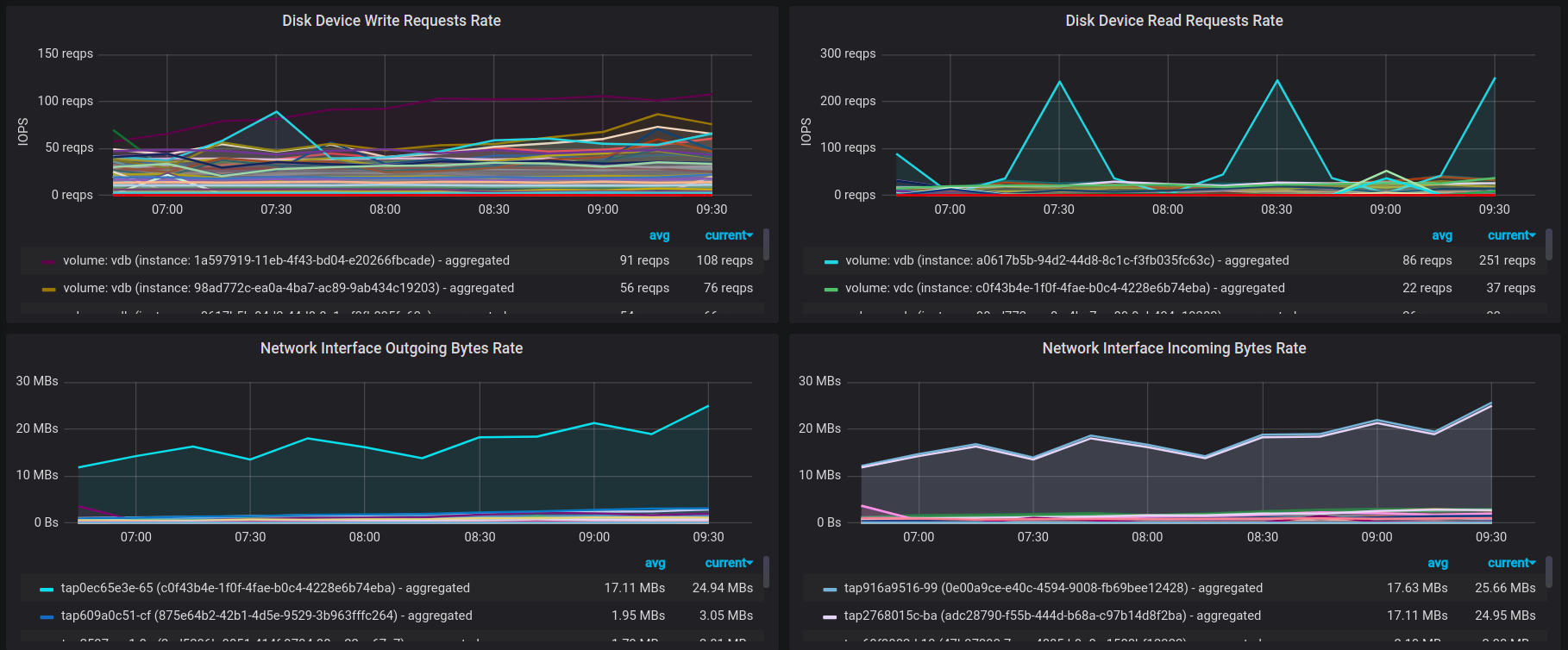Screen dimensions: 1568x650
Task: Click the blue swatch for tap609a0c51-cf
Action: pos(47,616)
